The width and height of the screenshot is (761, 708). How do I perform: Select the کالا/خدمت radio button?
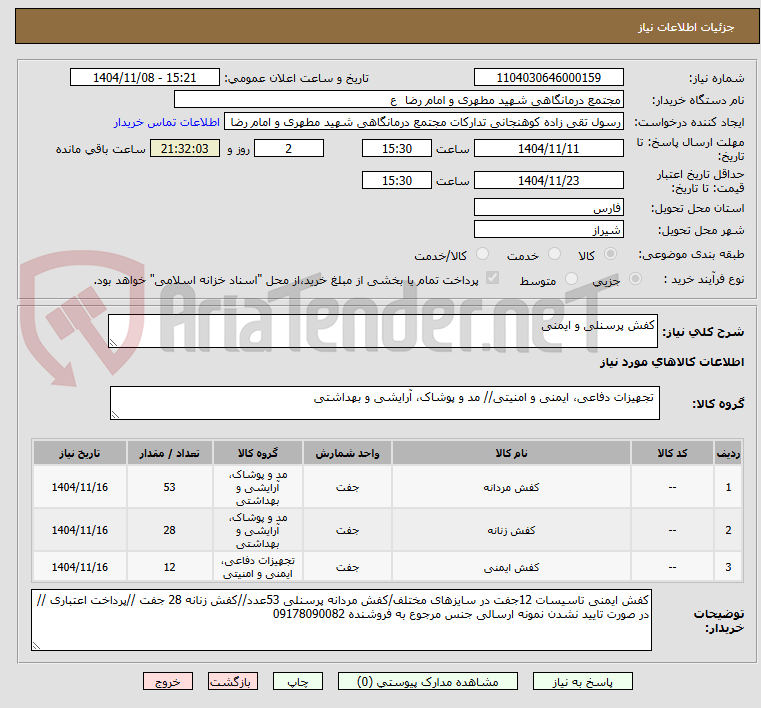pos(482,254)
